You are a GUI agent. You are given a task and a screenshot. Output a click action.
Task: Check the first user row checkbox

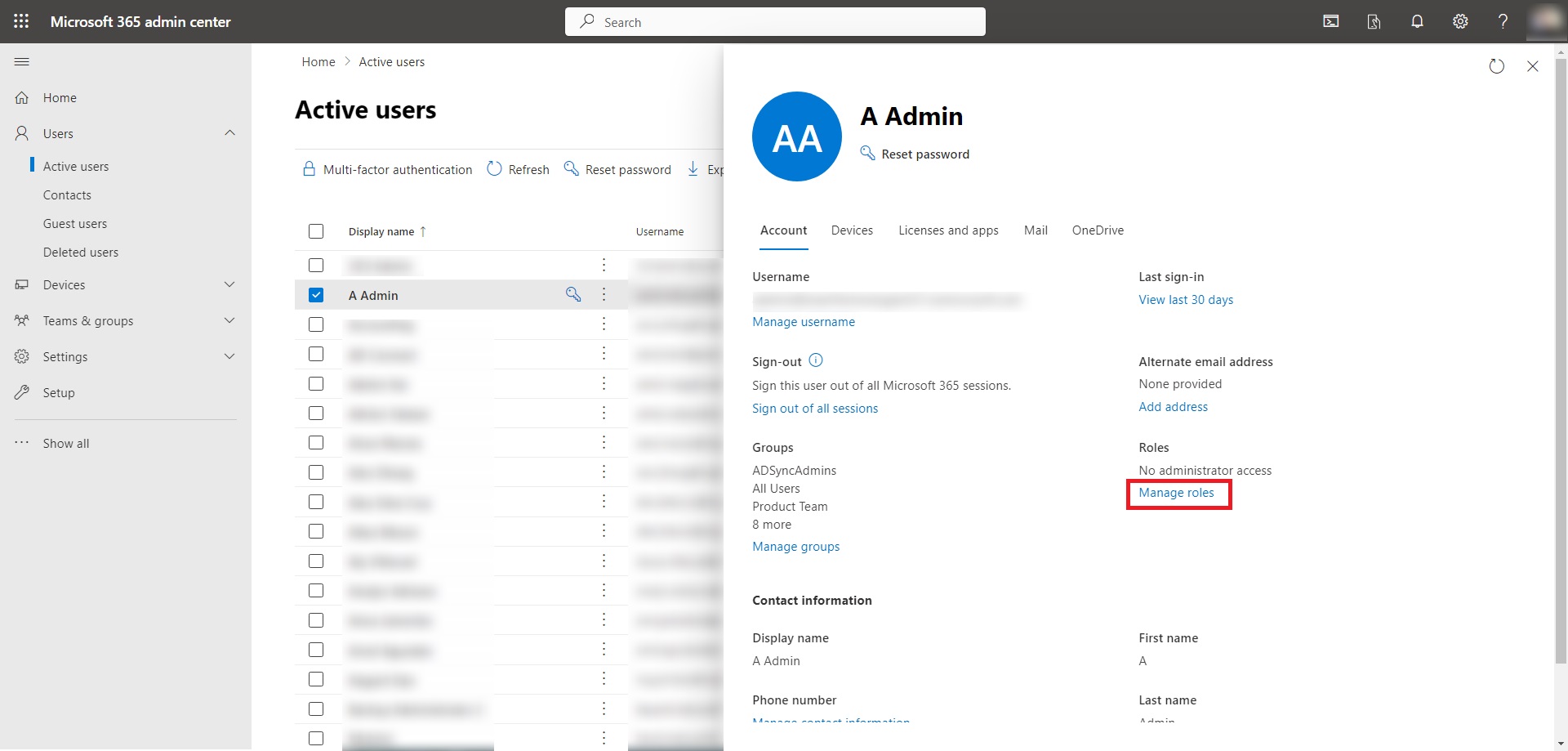[316, 265]
